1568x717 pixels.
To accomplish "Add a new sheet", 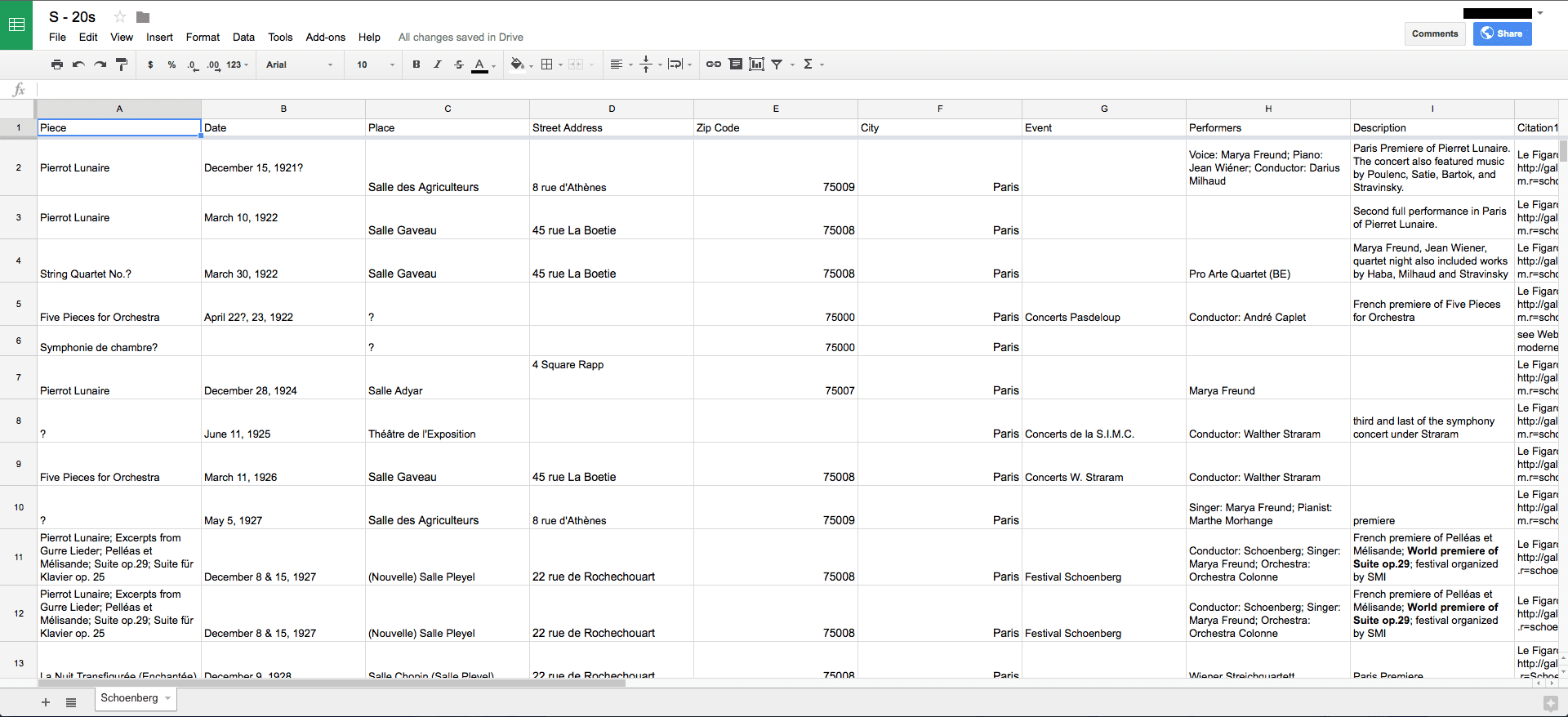I will coord(46,702).
